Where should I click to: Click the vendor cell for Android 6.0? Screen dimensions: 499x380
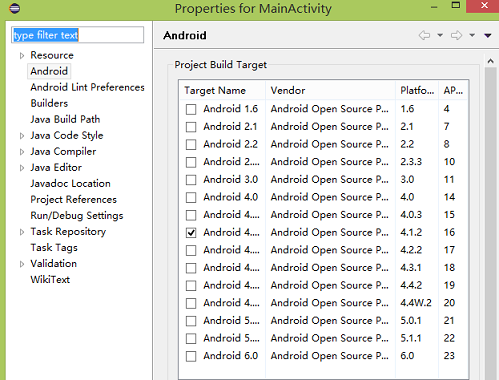point(329,356)
